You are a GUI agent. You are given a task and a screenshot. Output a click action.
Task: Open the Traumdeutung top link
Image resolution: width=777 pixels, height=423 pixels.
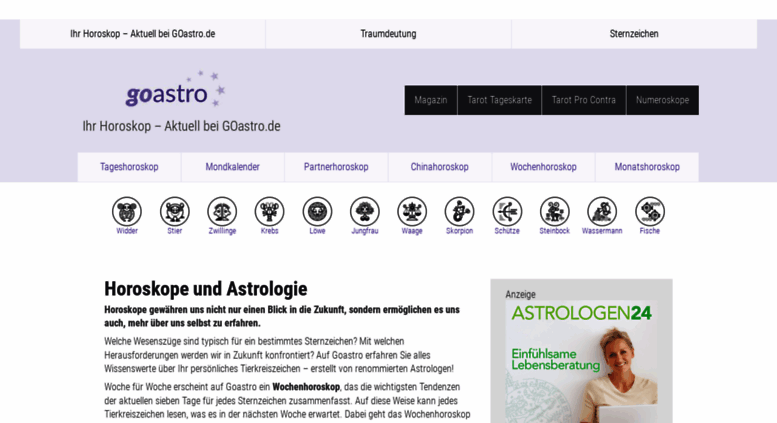(388, 34)
